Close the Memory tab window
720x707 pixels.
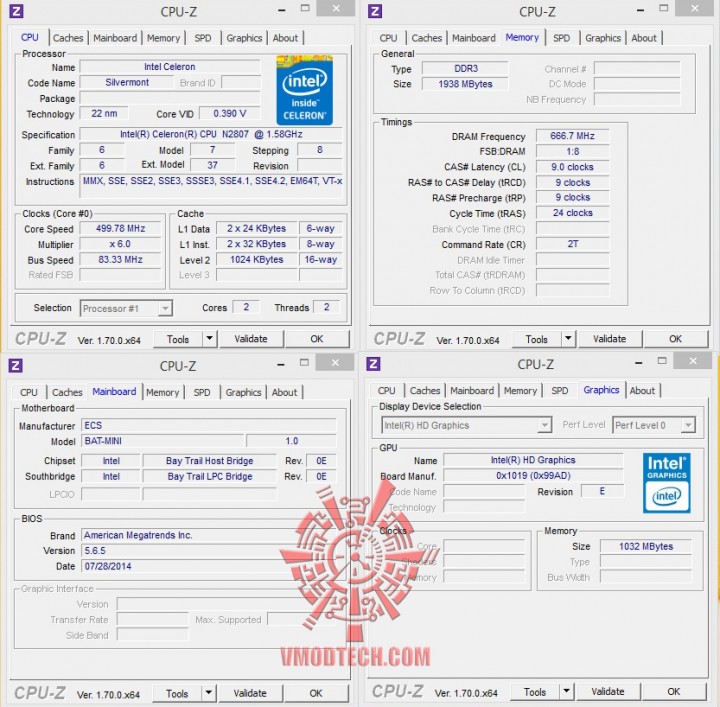(695, 8)
